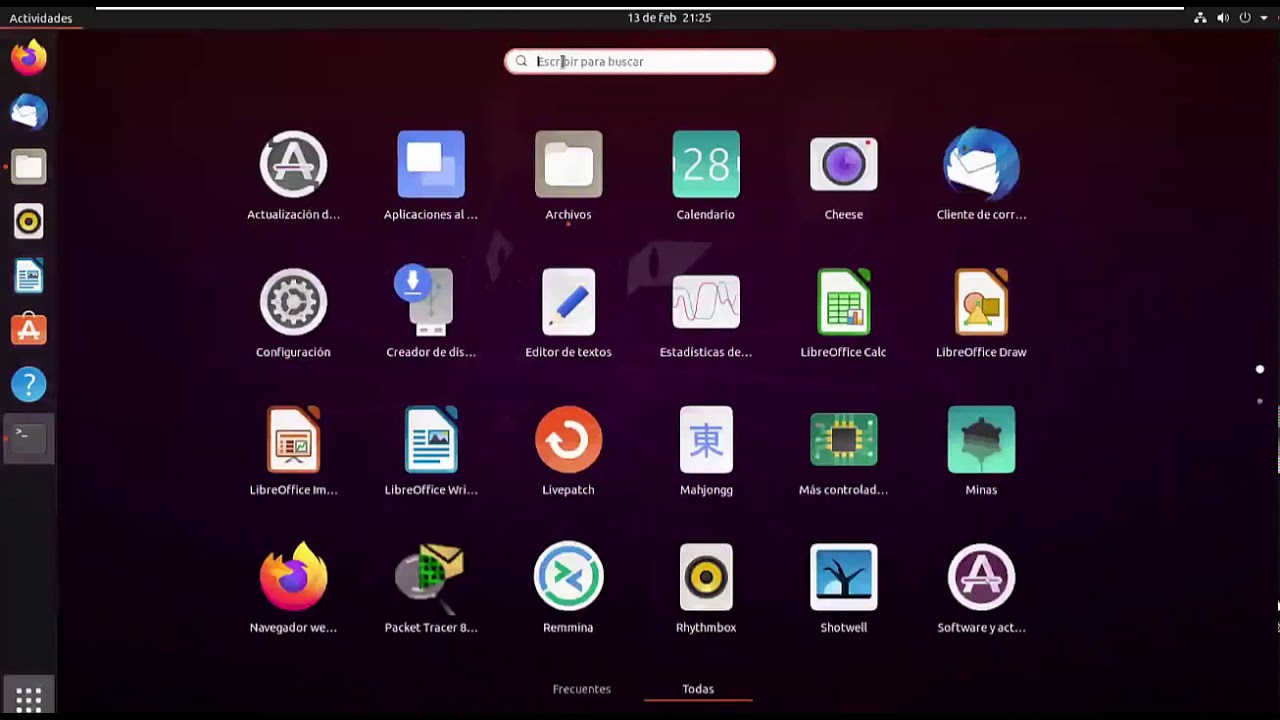1280x720 pixels.
Task: Click the volume icon in top bar
Action: (1222, 18)
